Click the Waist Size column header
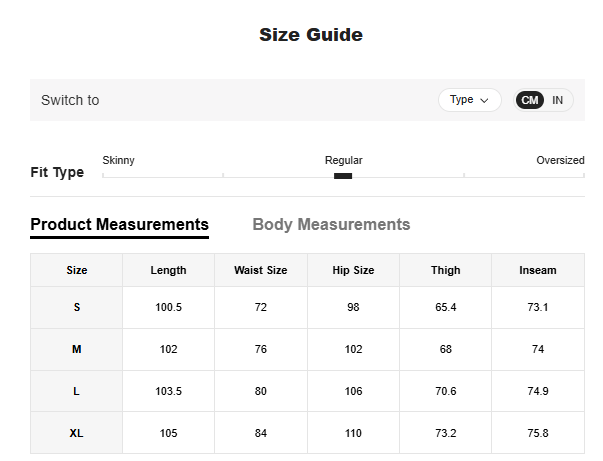Screen dimensions: 603x461 tap(260, 270)
